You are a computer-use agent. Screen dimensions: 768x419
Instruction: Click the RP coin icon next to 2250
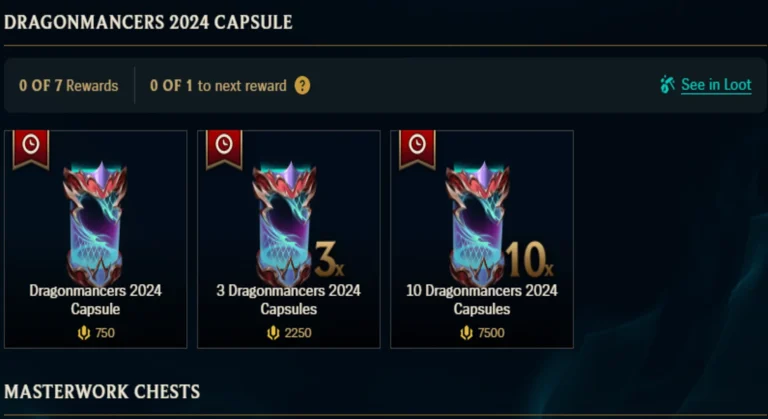click(x=273, y=333)
